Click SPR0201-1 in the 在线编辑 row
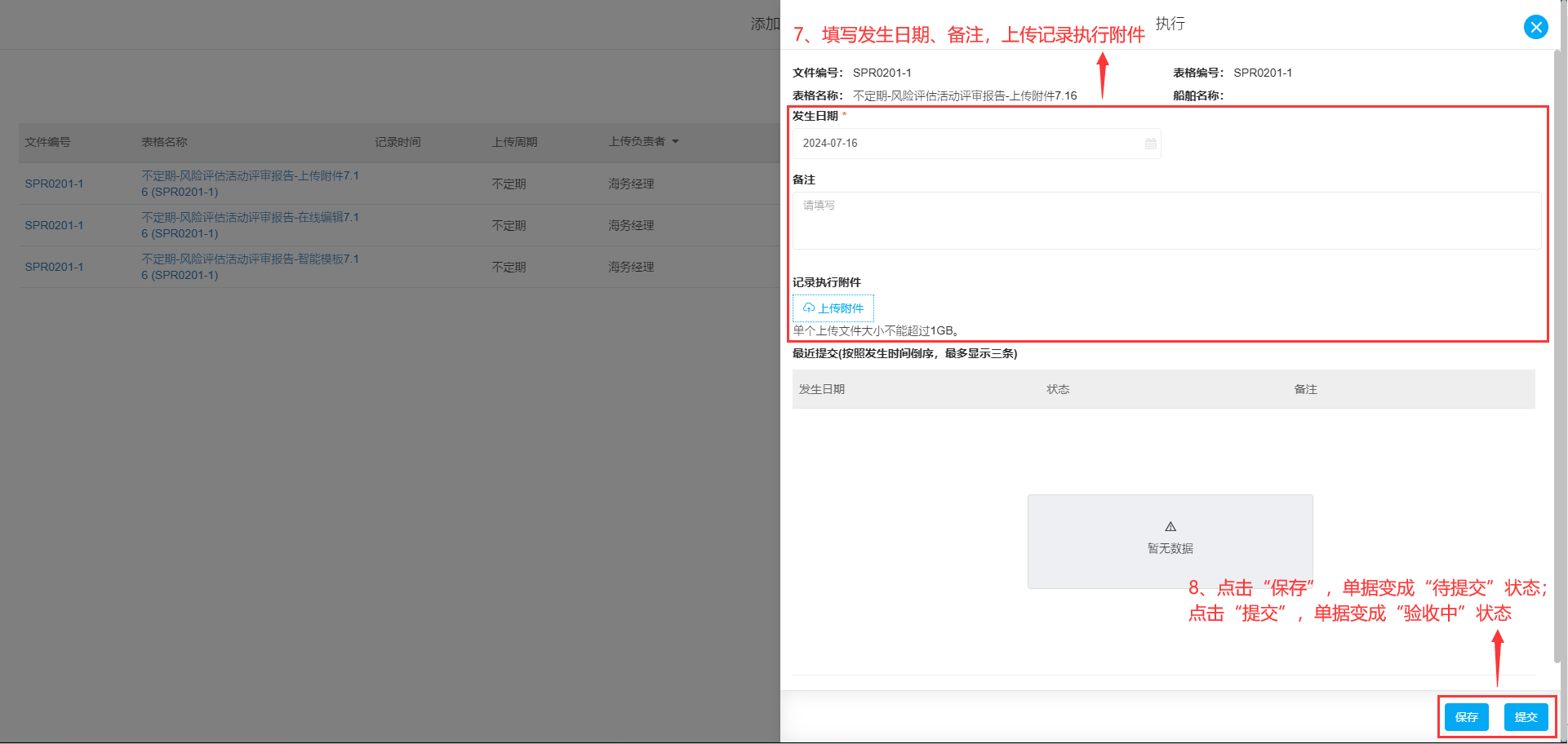This screenshot has width=1568, height=744. pos(54,225)
